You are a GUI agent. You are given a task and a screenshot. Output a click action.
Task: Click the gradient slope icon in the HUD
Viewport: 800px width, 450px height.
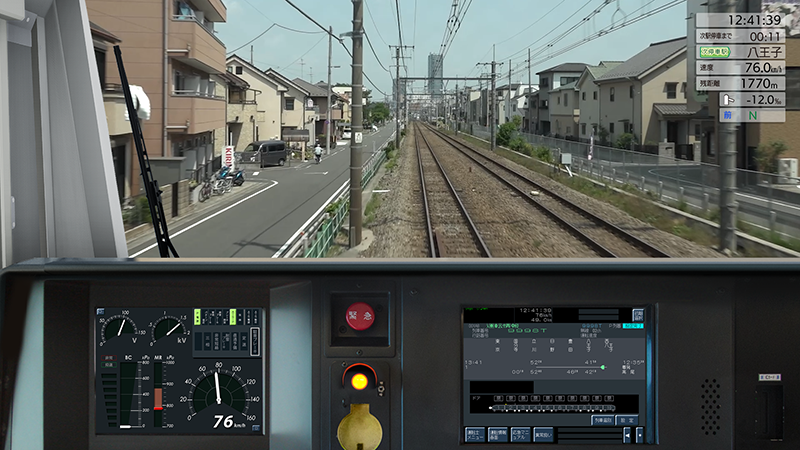[x=729, y=99]
